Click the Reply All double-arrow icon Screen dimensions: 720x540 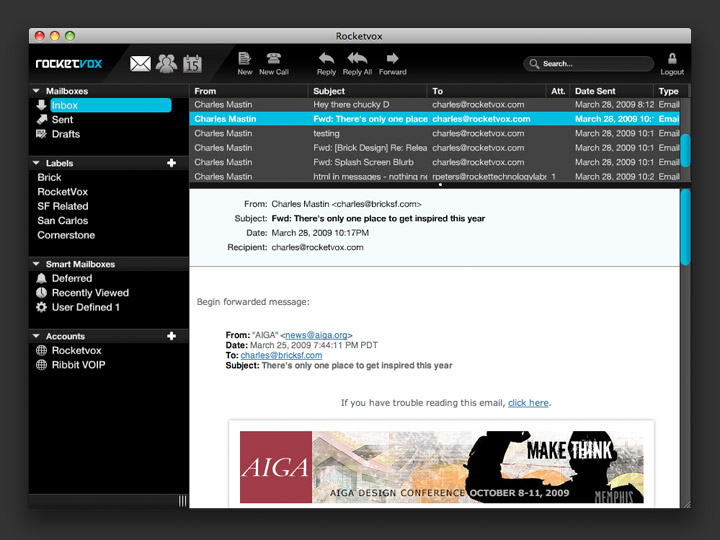[357, 58]
